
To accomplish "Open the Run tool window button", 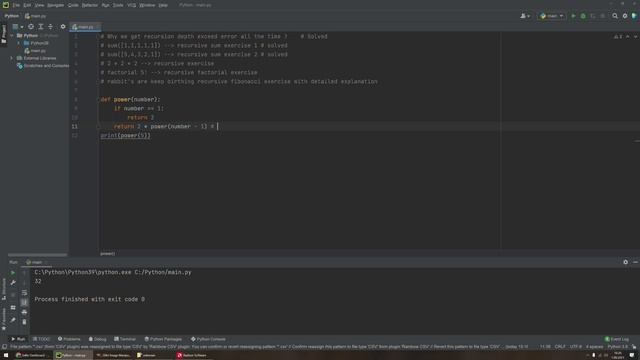I will click(18, 339).
